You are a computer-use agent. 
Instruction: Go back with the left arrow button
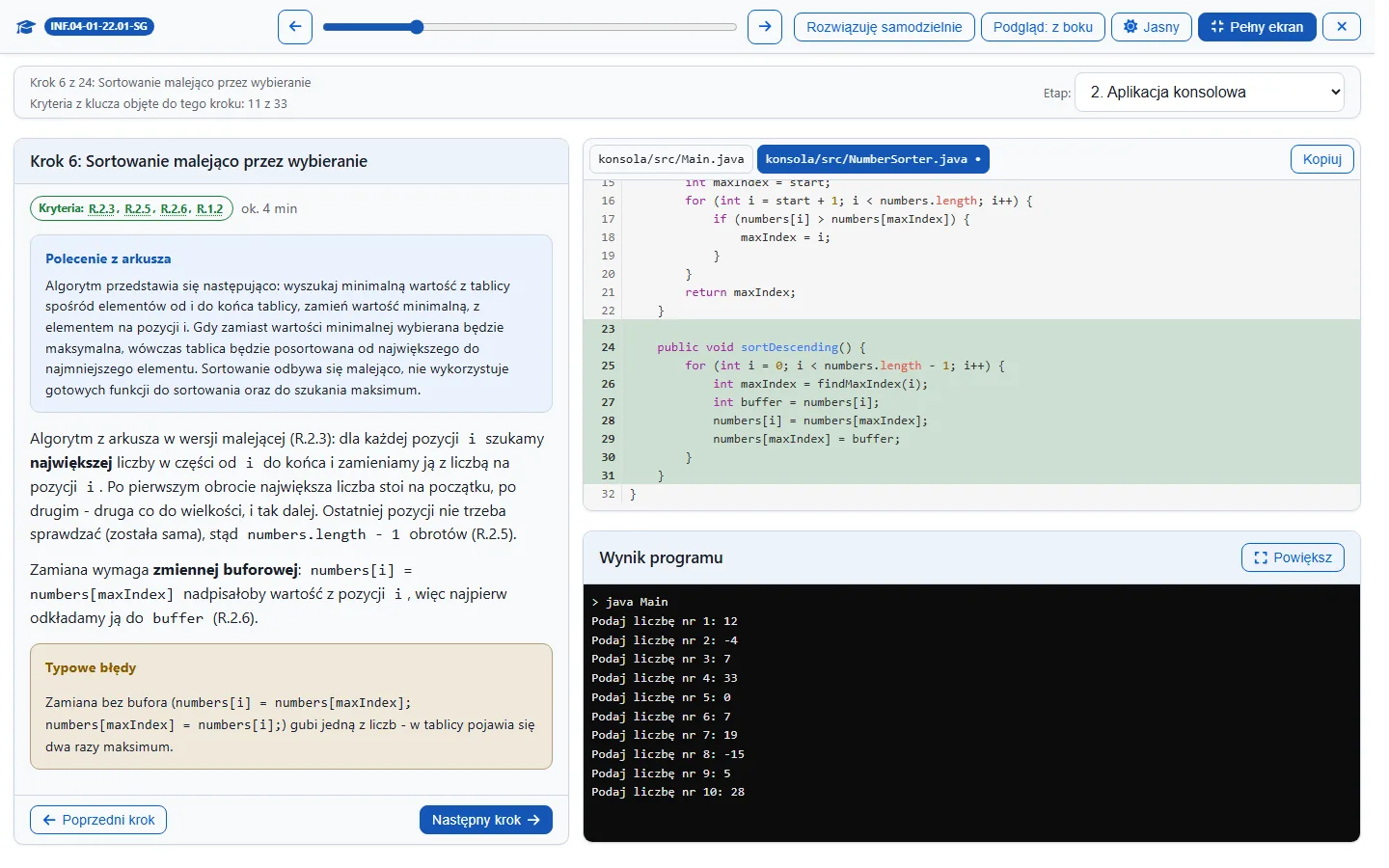pyautogui.click(x=295, y=27)
